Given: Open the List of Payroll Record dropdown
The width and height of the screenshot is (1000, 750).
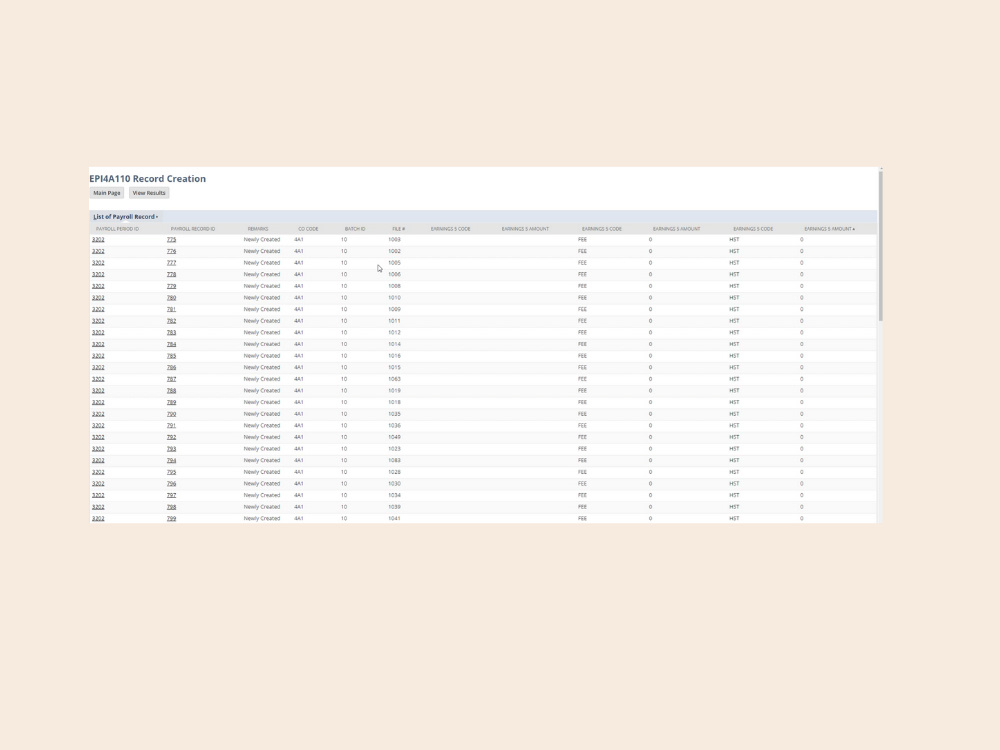Looking at the screenshot, I should 126,217.
